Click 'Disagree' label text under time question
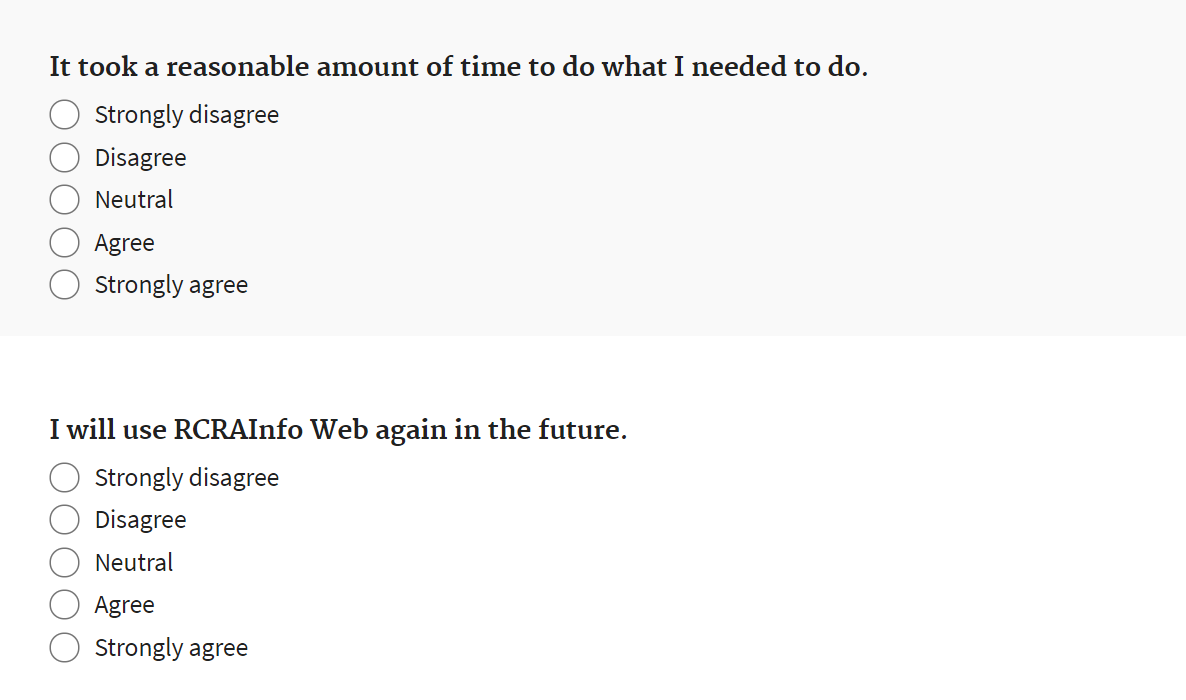Viewport: 1186px width, 700px height. pos(140,158)
